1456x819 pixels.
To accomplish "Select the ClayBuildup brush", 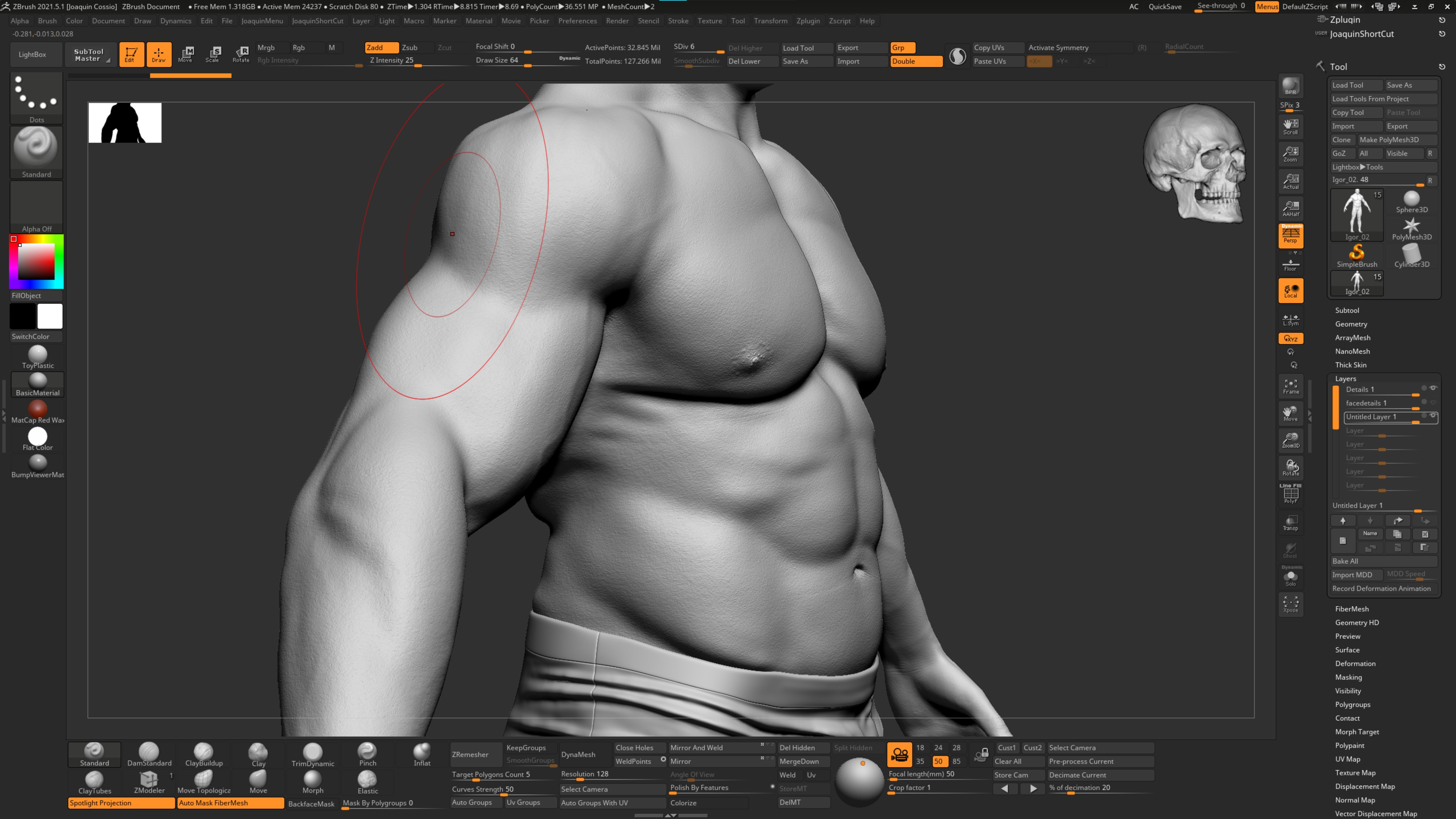I will (x=204, y=755).
